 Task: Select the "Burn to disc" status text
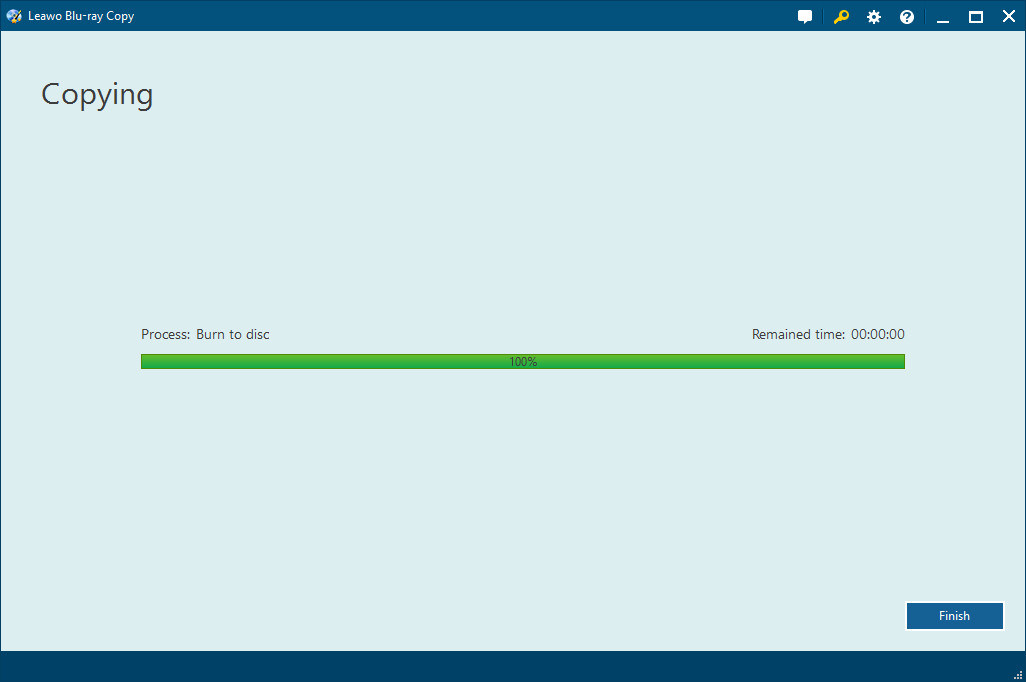(x=233, y=335)
